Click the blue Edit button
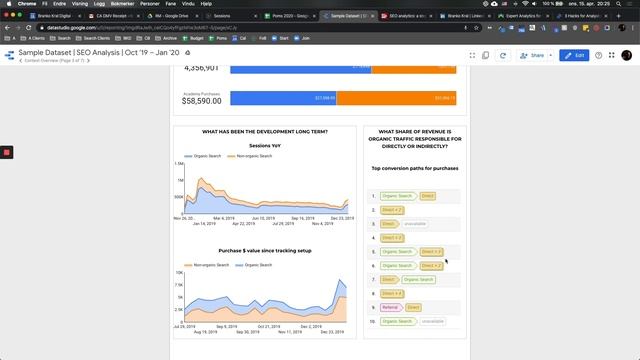The image size is (640, 360). pyautogui.click(x=574, y=56)
